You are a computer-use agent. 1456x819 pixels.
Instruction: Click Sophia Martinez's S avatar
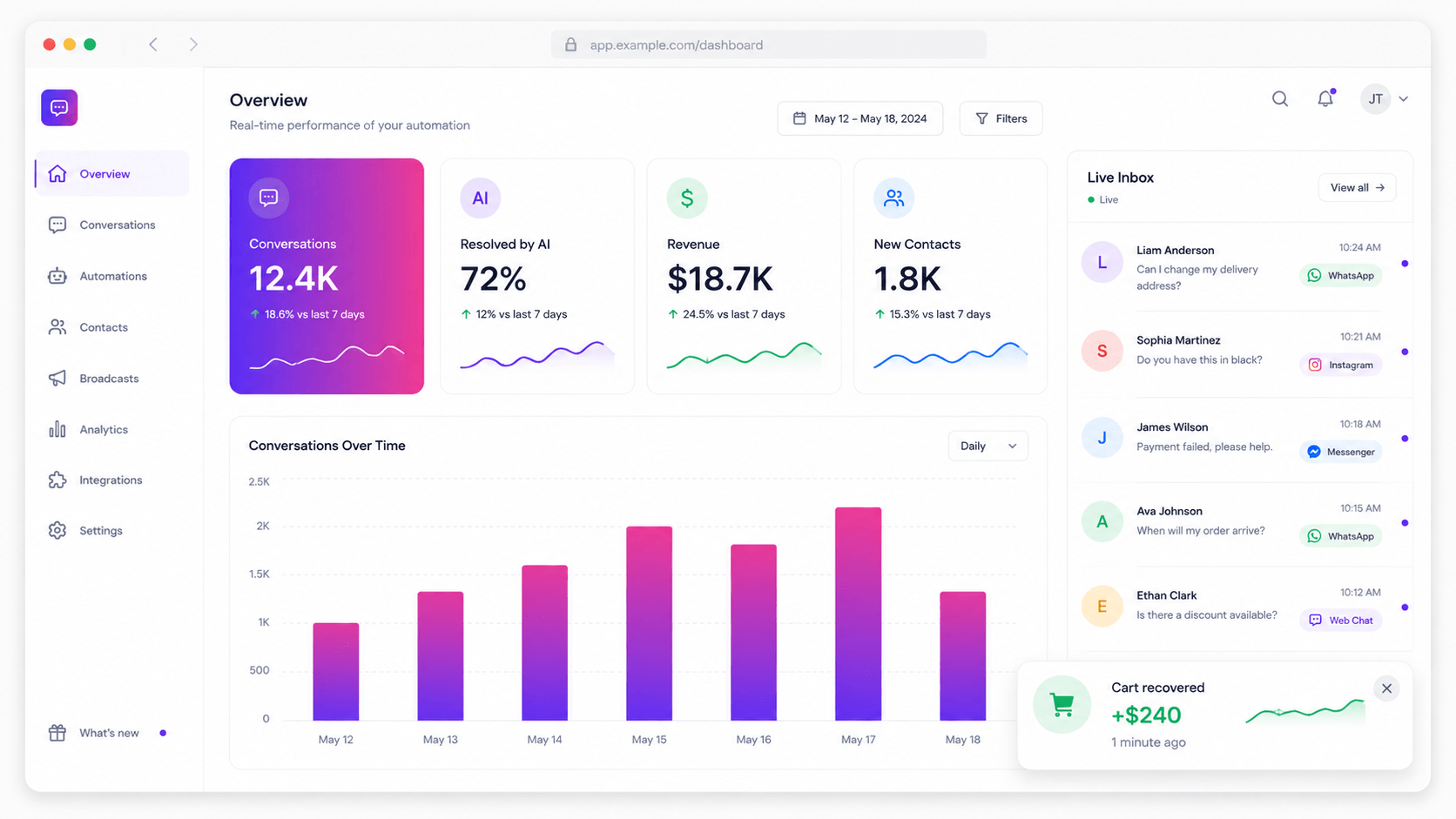click(x=1102, y=351)
